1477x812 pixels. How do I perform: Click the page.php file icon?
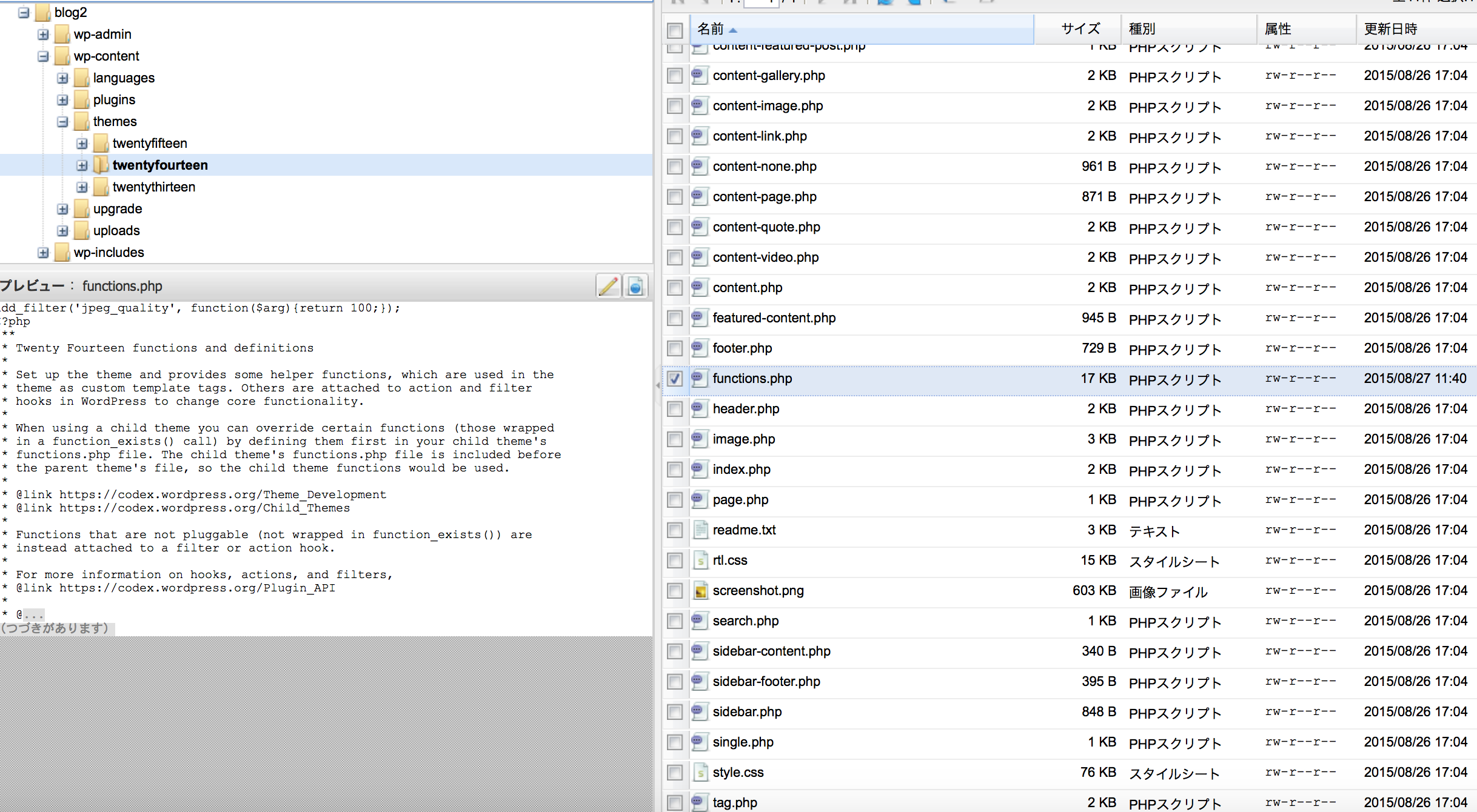coord(699,499)
